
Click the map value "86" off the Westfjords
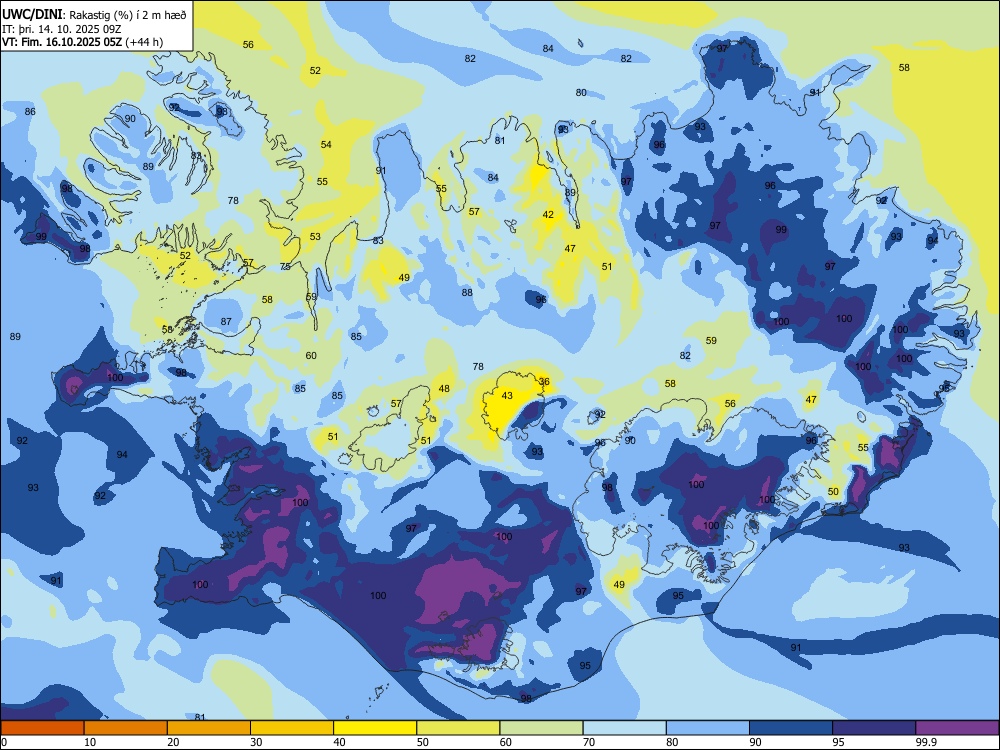(x=30, y=112)
